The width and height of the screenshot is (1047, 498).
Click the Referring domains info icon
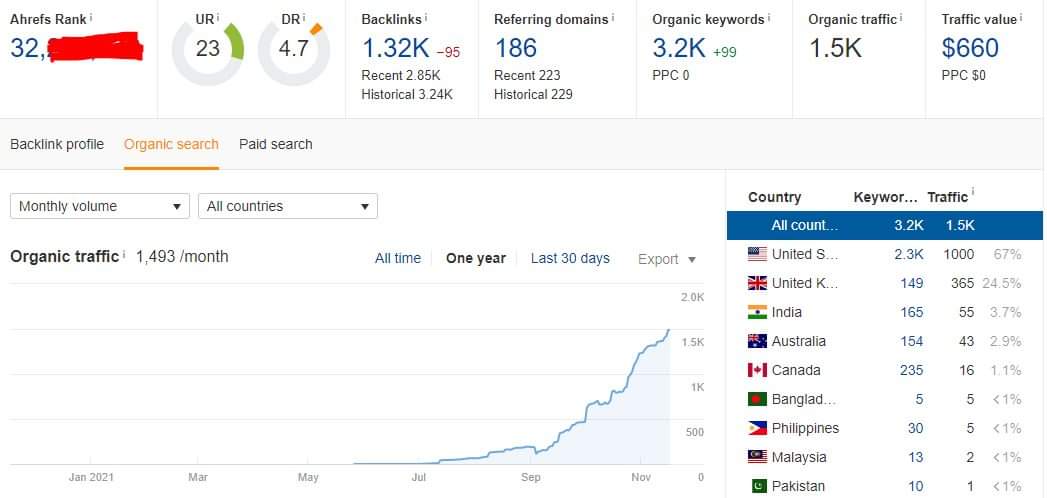coord(613,17)
